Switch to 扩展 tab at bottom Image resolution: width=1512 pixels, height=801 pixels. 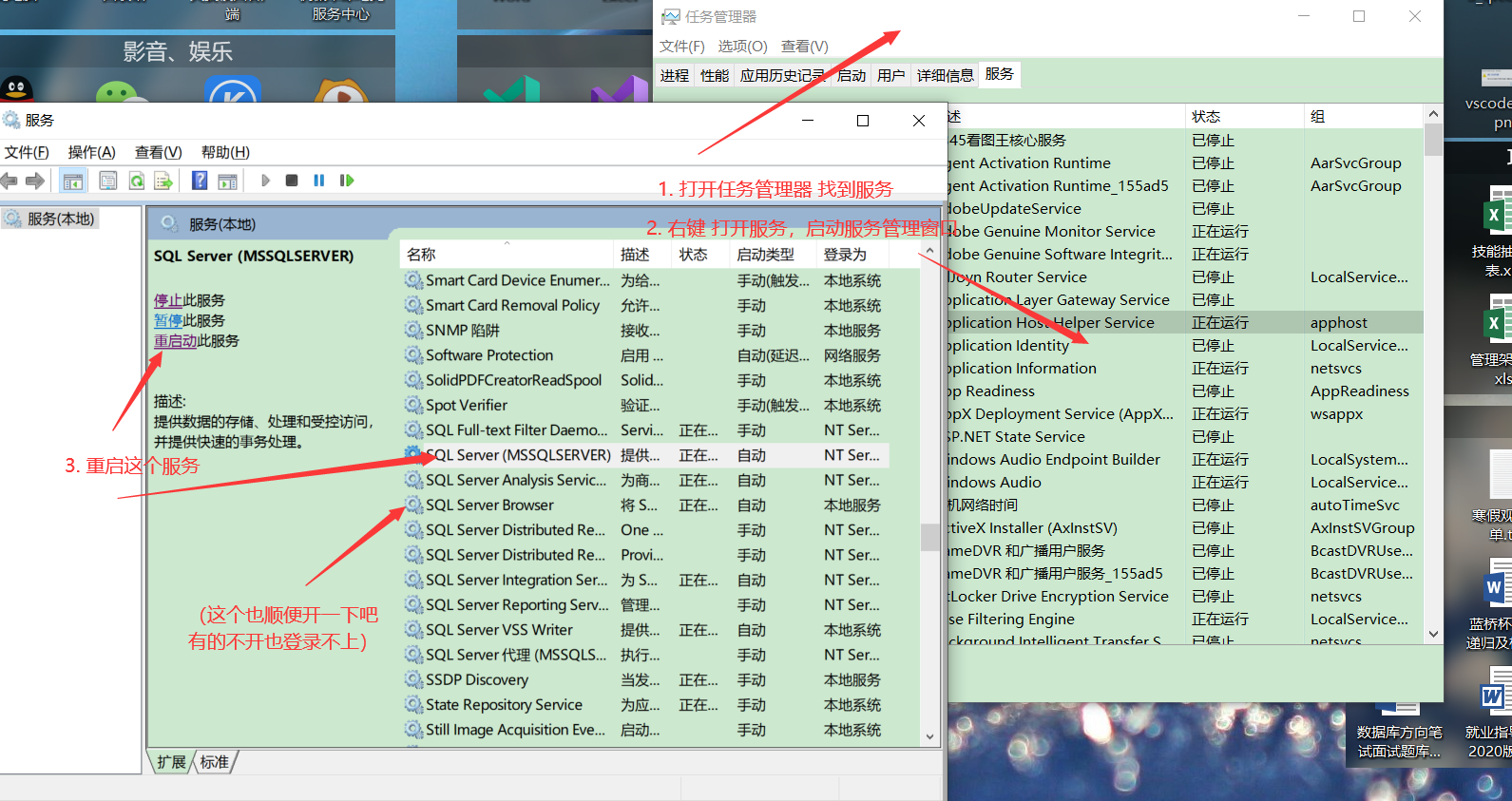click(x=172, y=762)
